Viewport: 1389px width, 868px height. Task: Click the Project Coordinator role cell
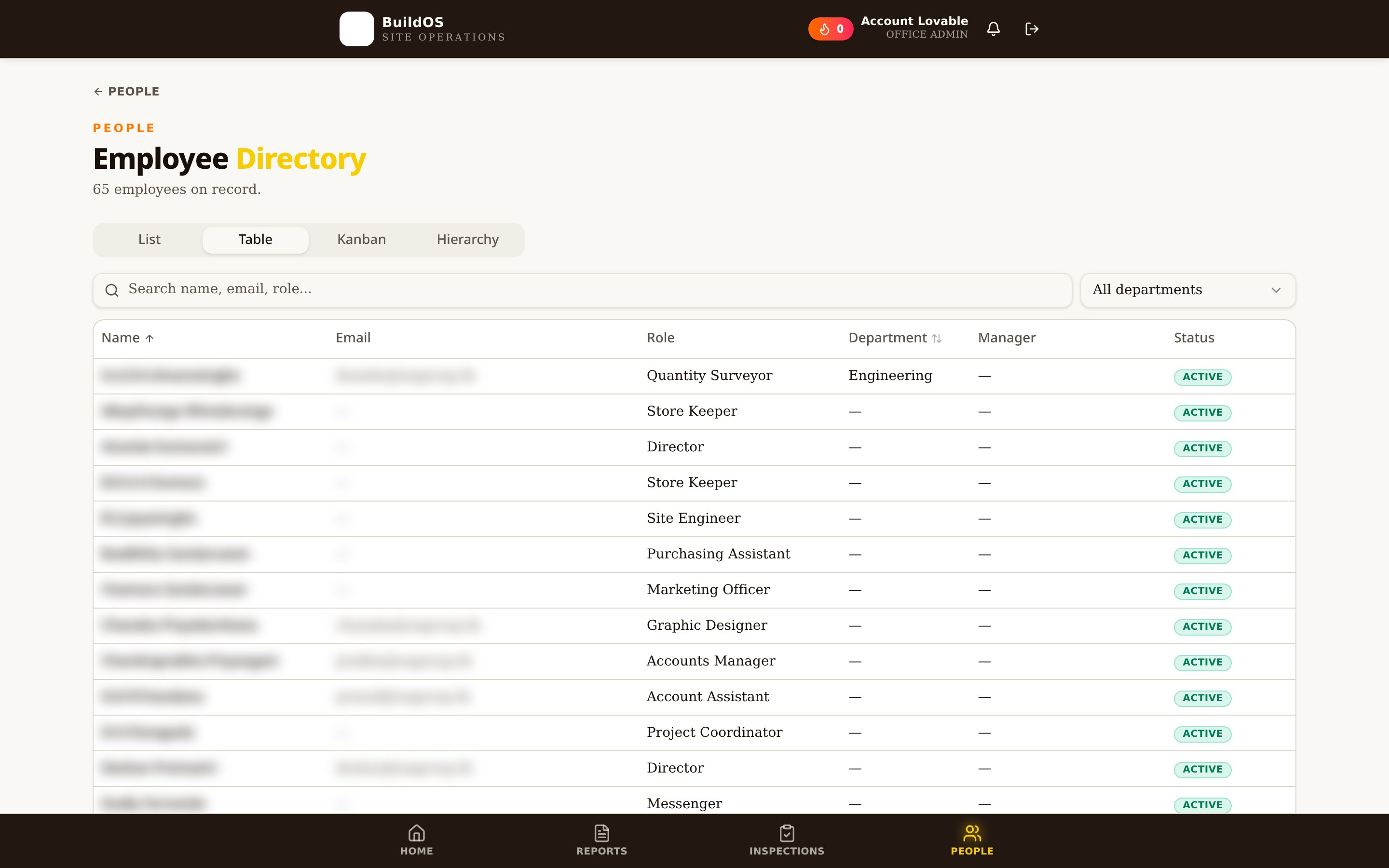click(715, 732)
